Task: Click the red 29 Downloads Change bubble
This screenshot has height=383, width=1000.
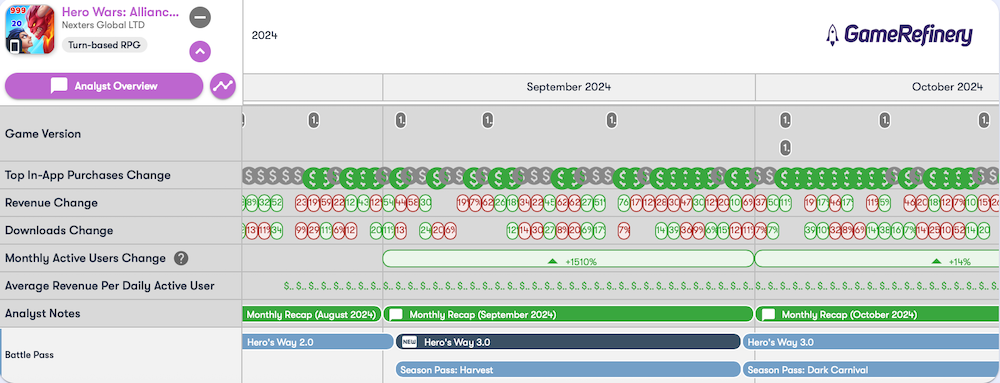Action: coord(314,231)
